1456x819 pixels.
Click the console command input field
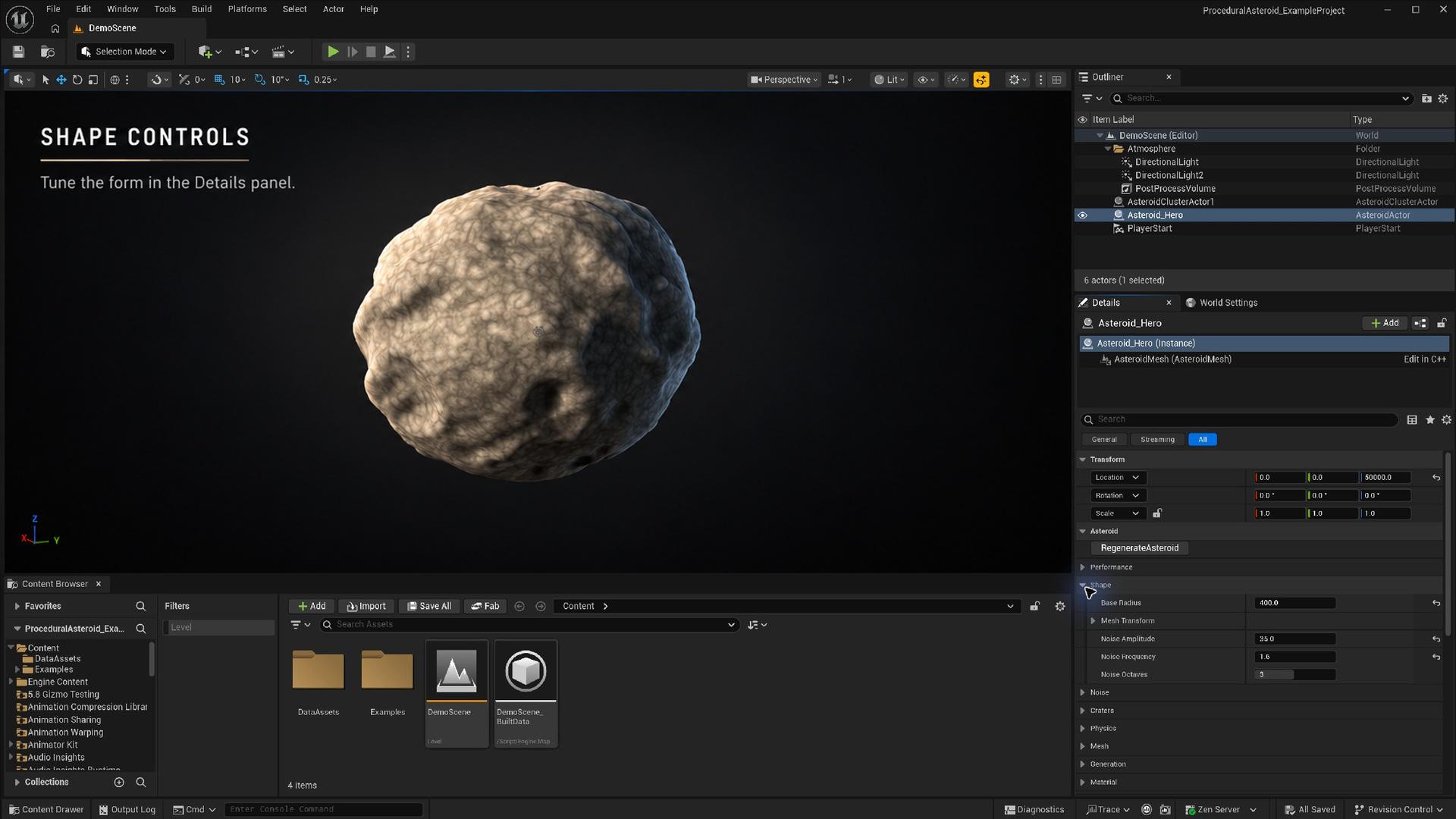tap(323, 809)
